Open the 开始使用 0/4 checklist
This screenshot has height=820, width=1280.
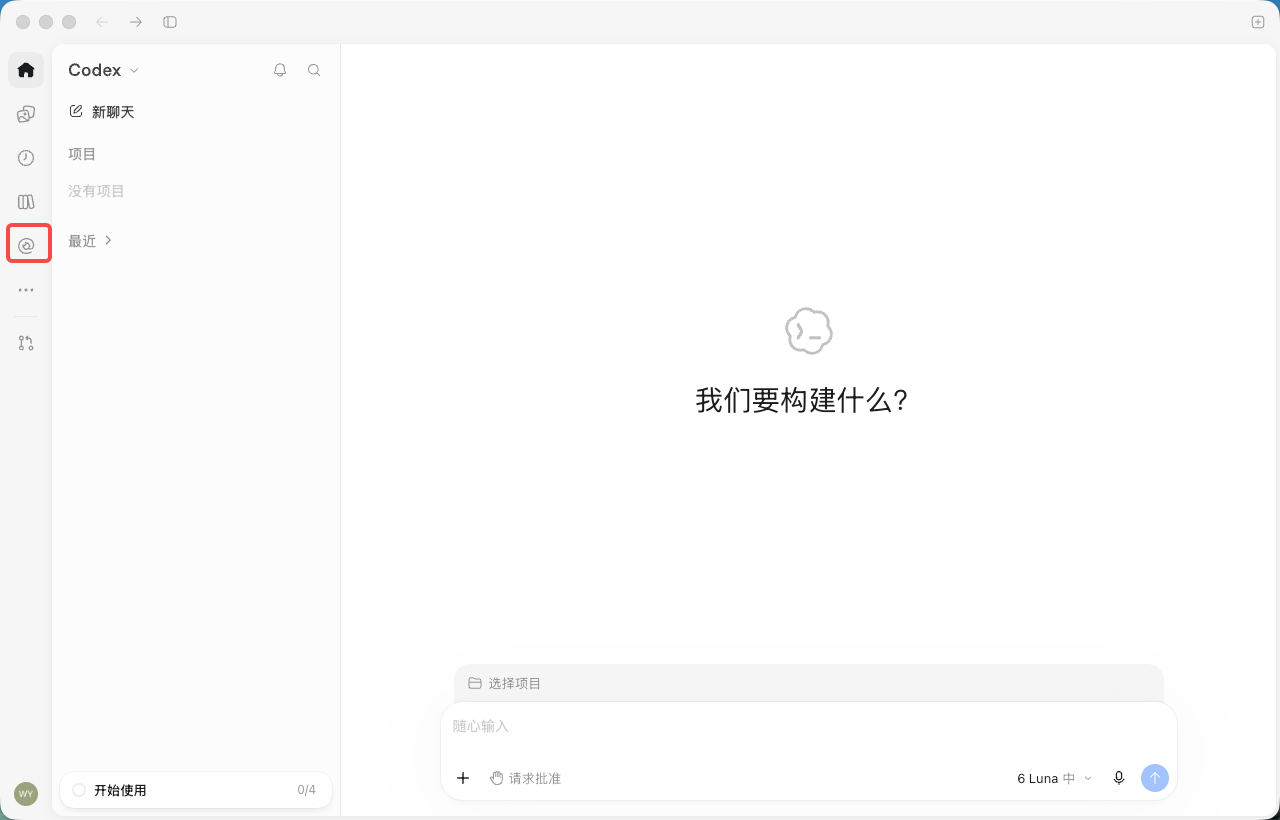tap(196, 790)
